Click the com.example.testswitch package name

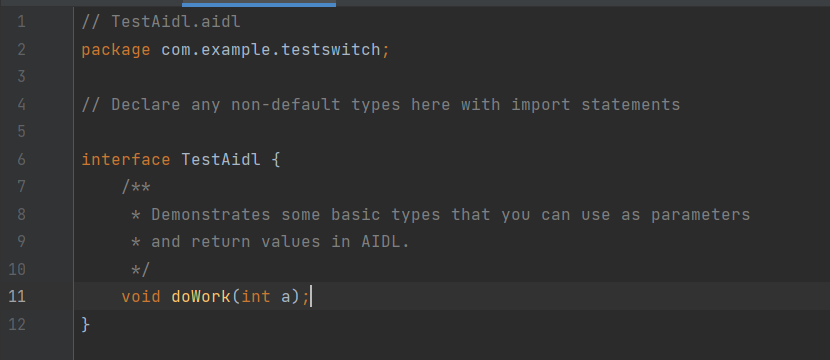point(270,50)
